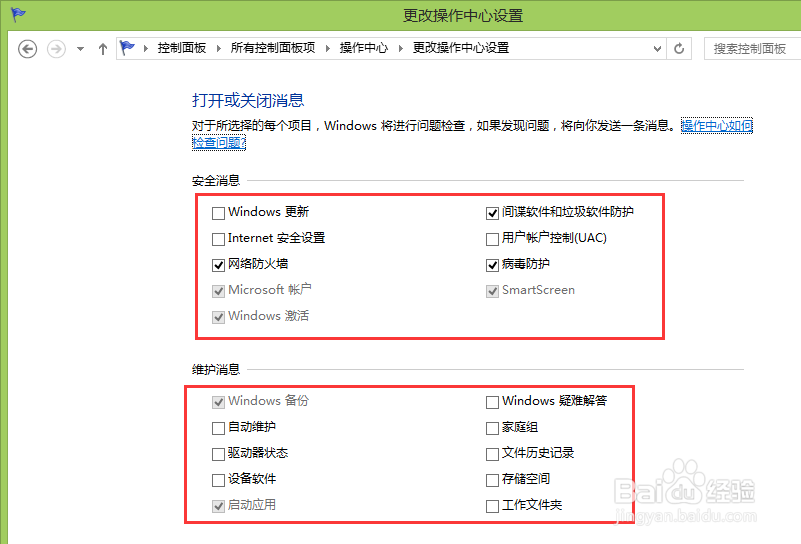Screen dimensions: 801x544
Task: Click the Back navigation arrow
Action: tap(28, 49)
